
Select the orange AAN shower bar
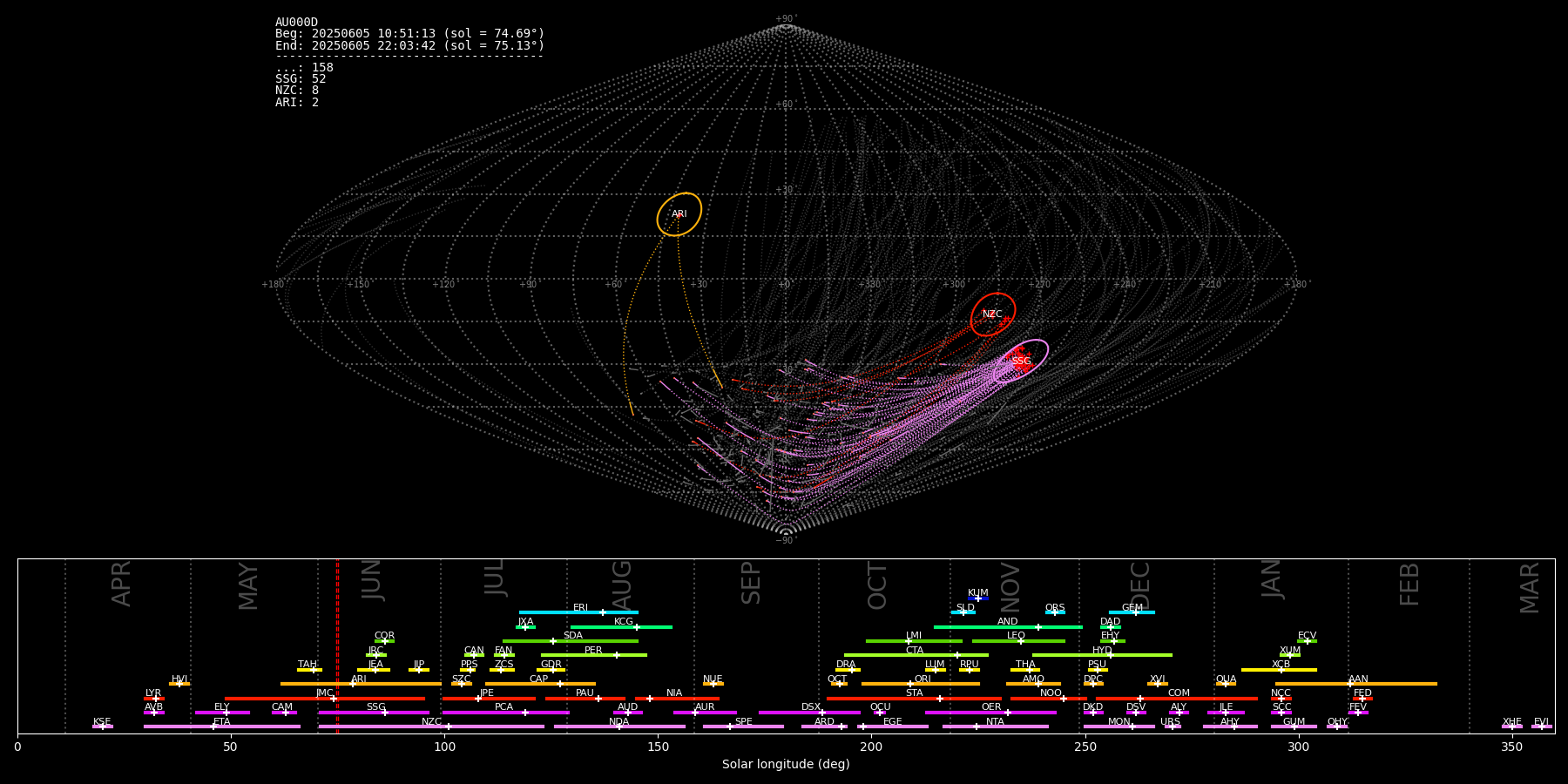1356,684
